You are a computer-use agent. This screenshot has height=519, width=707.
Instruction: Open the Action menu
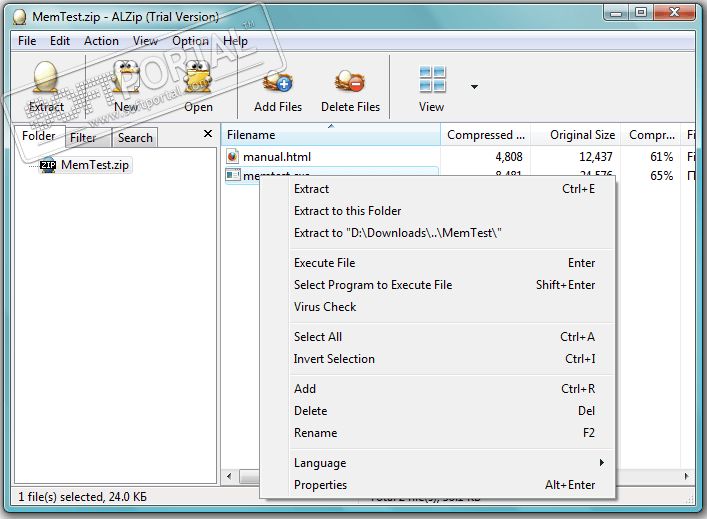(x=101, y=41)
